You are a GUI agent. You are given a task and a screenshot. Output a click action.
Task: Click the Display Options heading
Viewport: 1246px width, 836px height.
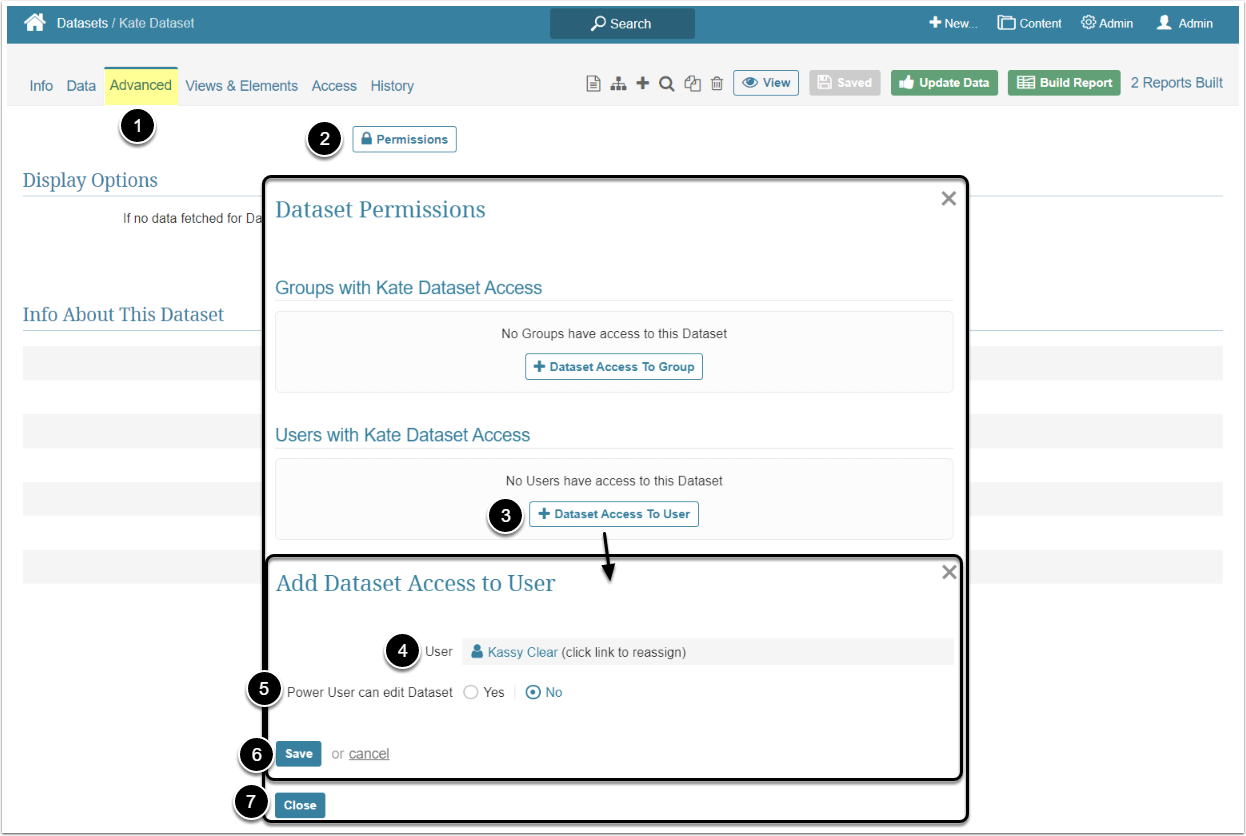click(90, 181)
